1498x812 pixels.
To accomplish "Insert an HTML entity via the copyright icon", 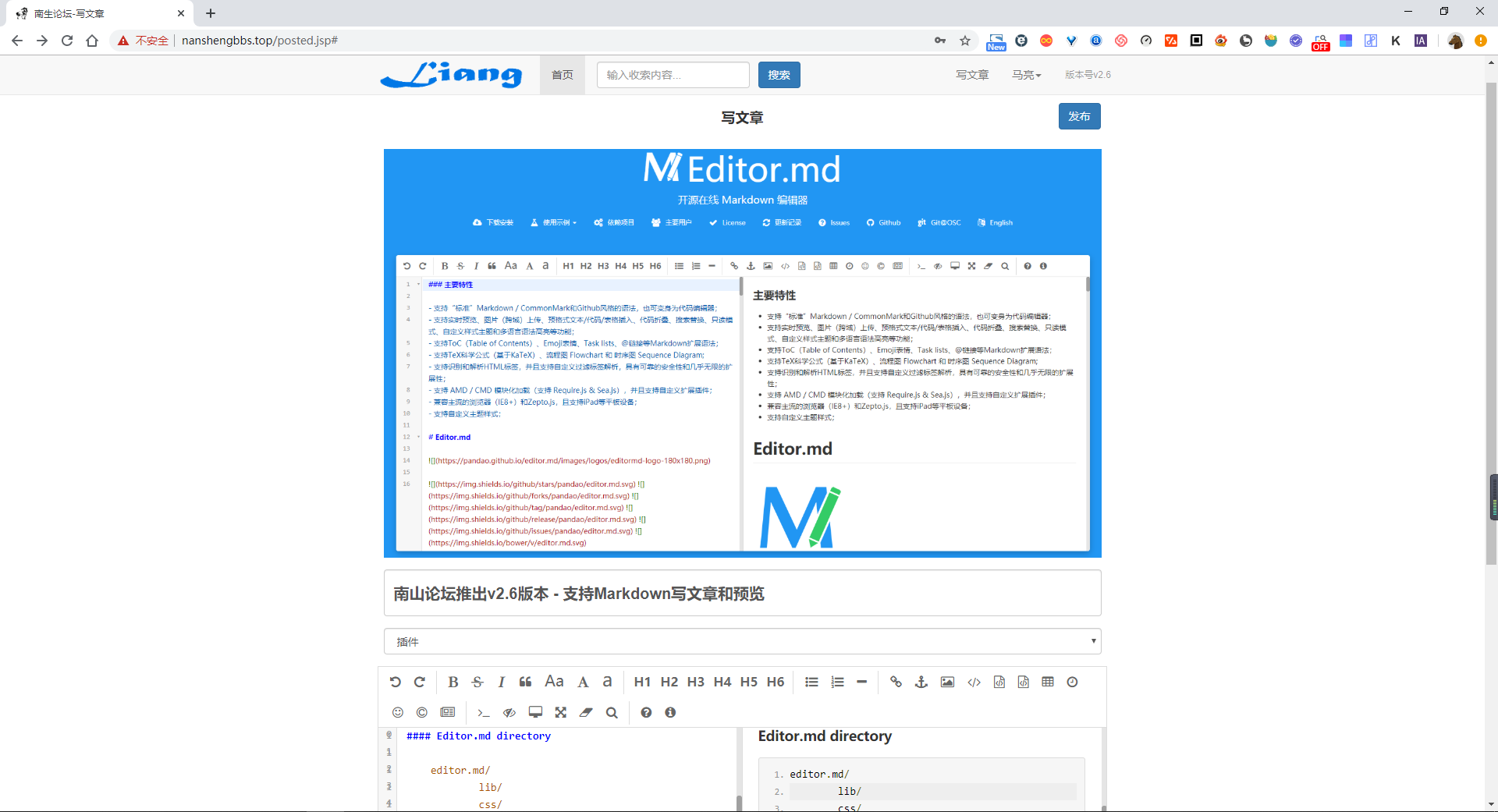I will [422, 712].
